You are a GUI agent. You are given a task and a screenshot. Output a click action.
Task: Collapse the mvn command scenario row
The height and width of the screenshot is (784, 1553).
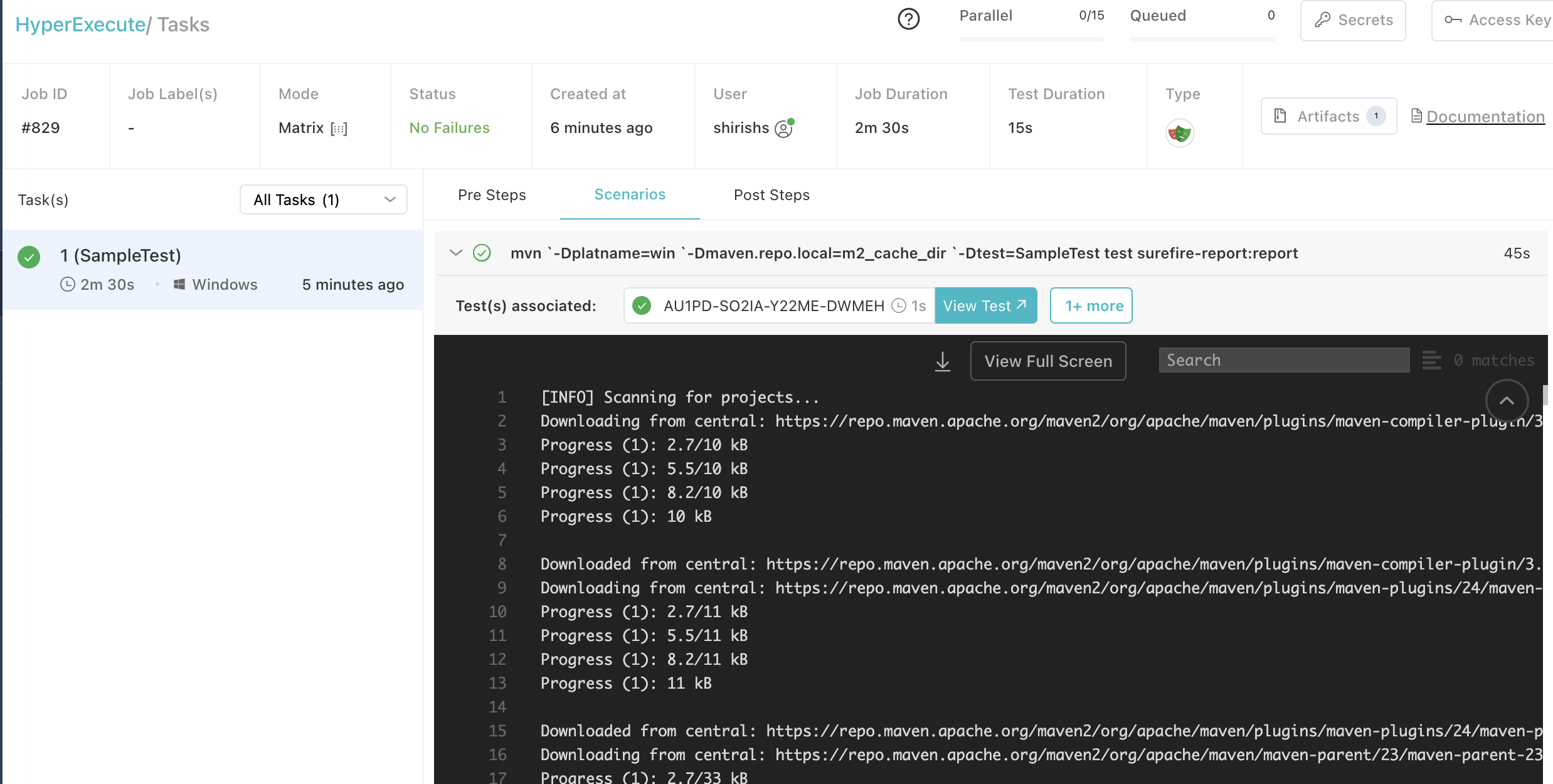tap(456, 253)
